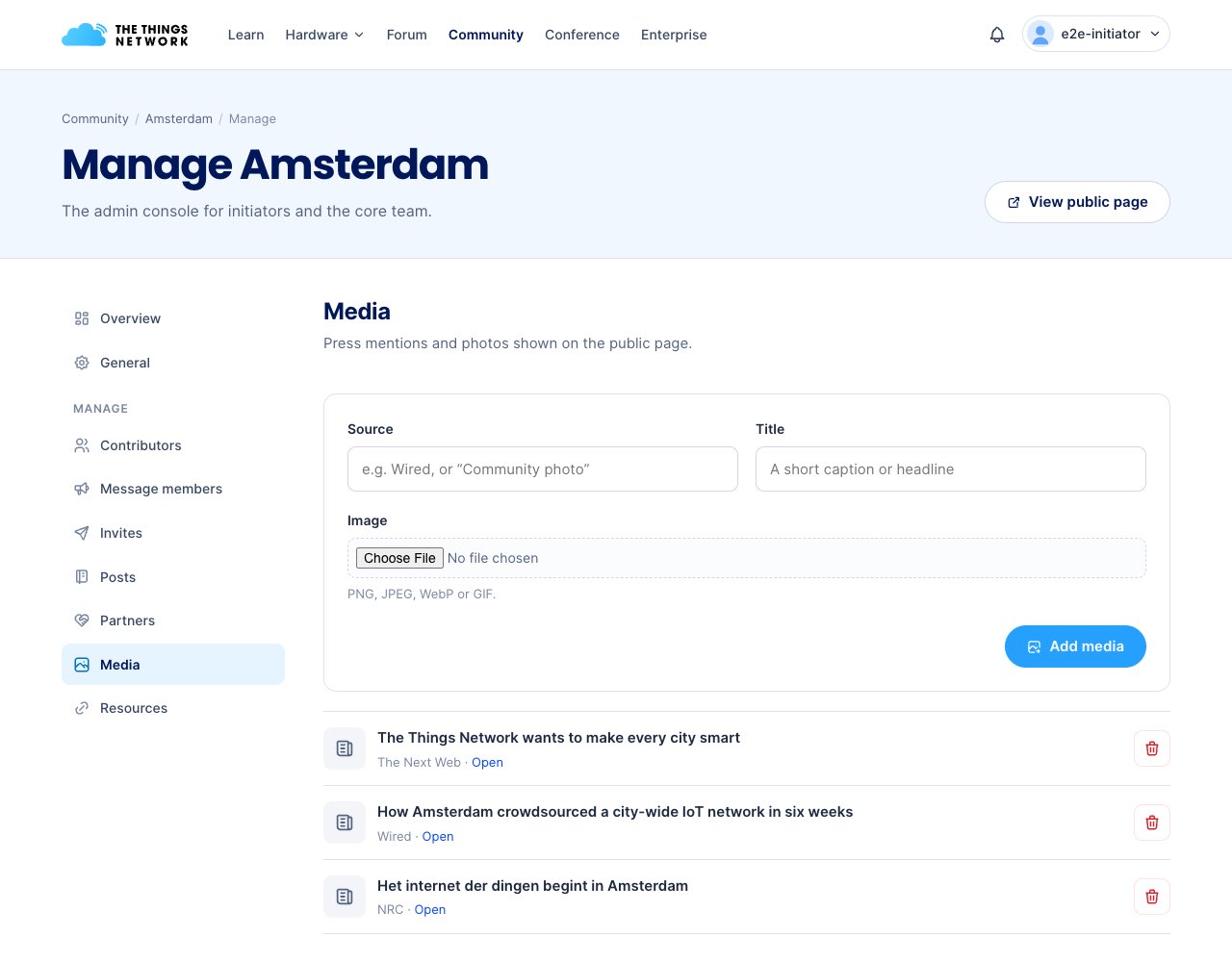Open the NRC article link
The width and height of the screenshot is (1232, 962).
click(x=430, y=910)
